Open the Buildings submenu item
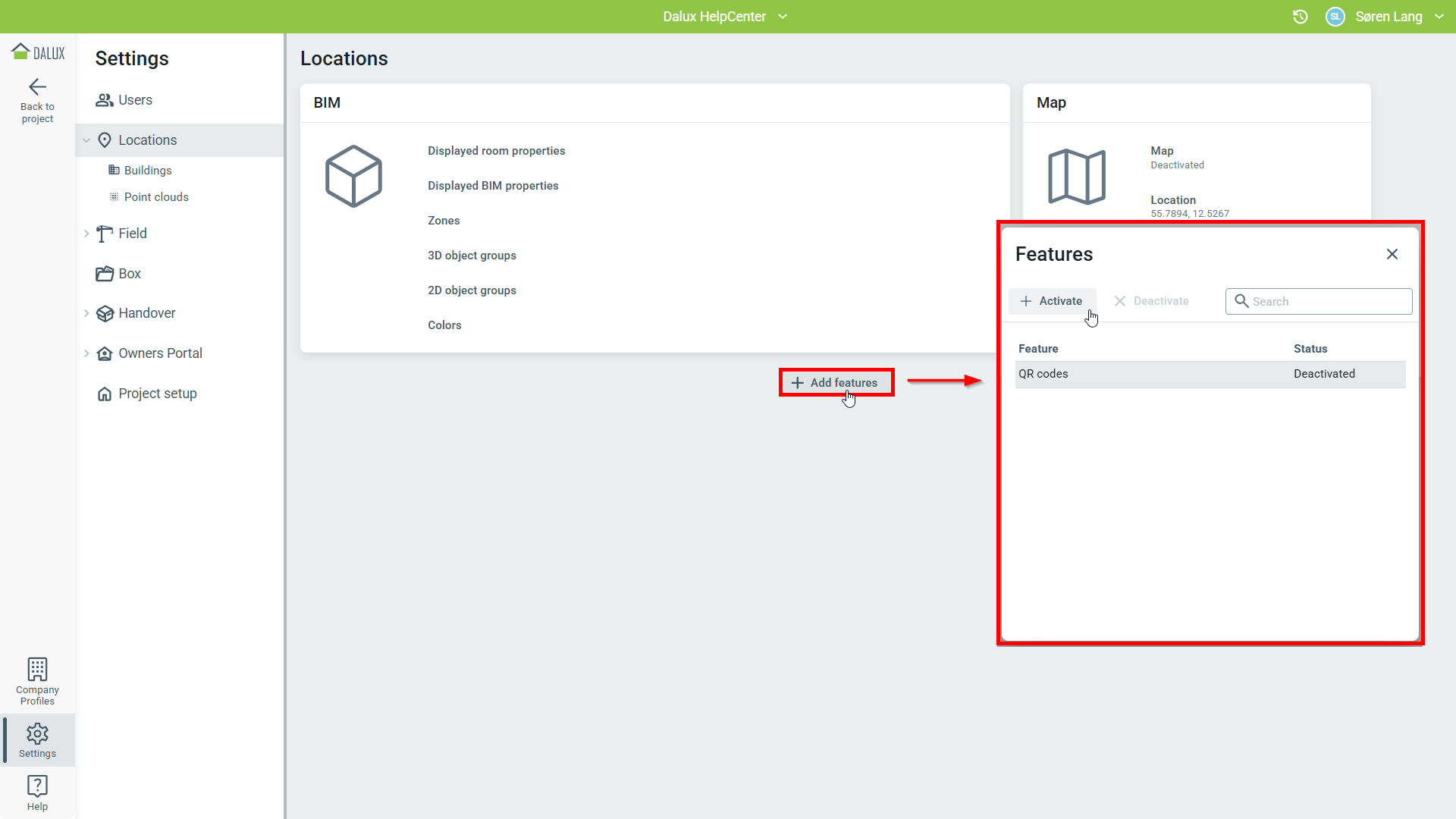Screen dimensions: 1456x819 148,171
